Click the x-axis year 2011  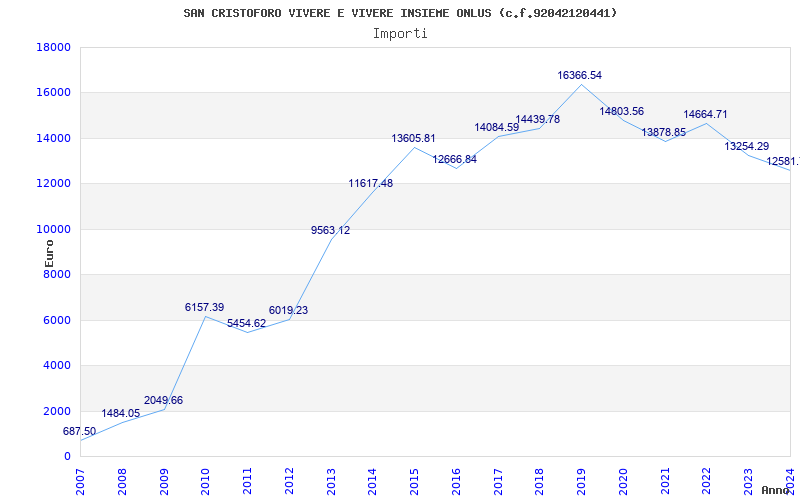(x=247, y=482)
